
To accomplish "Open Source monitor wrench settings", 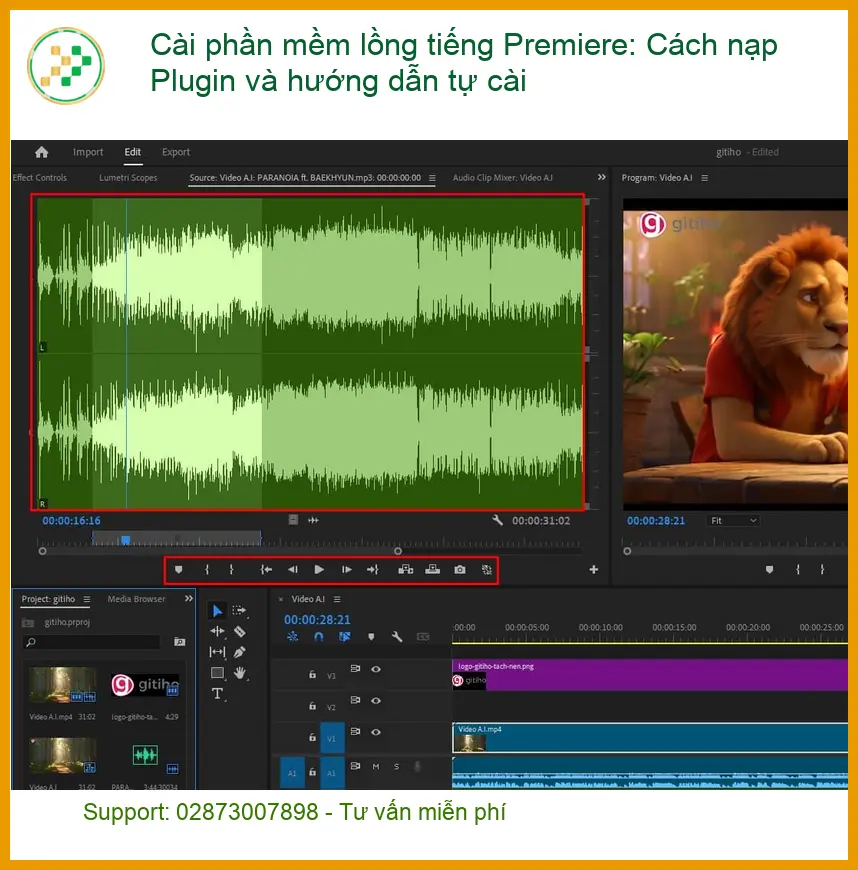I will pos(497,520).
